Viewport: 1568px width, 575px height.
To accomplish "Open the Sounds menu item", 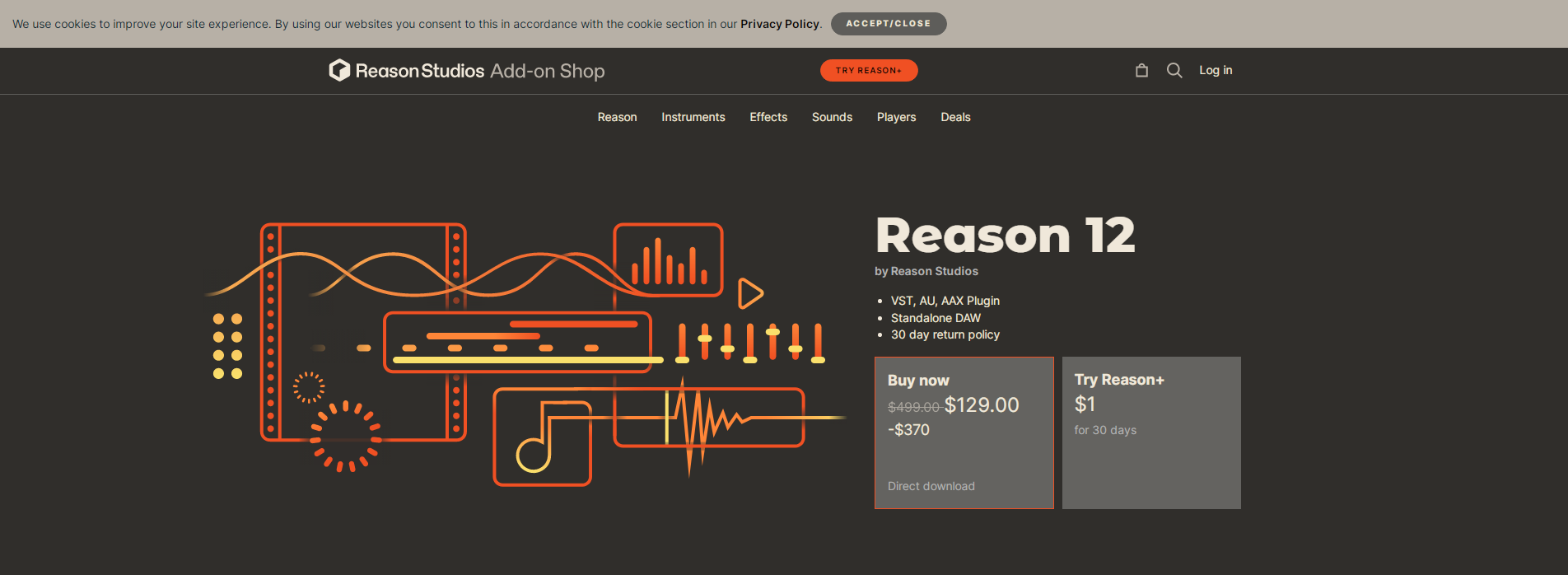I will pos(832,117).
